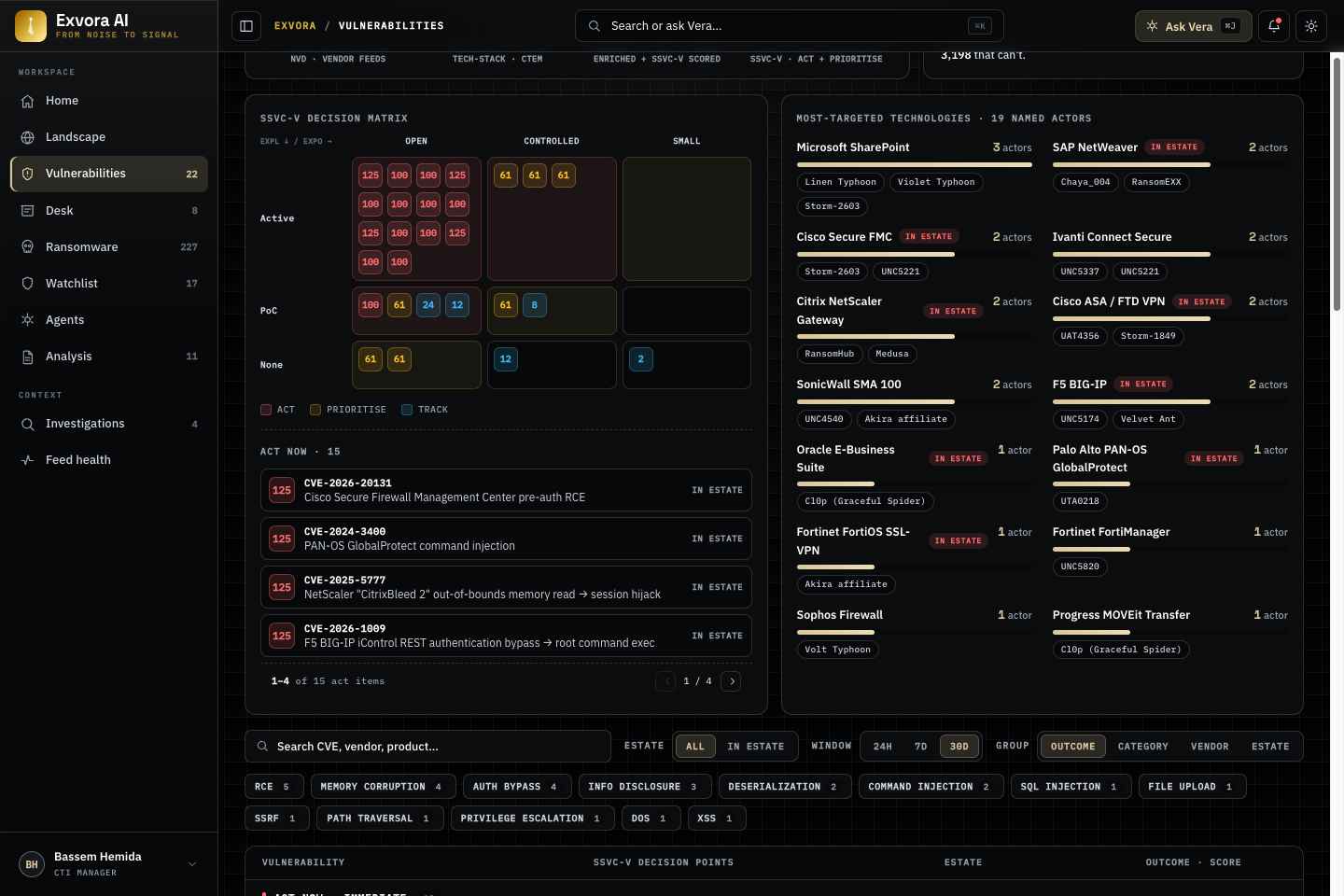Click the Cl0p (Graceful Spider) tag under Oracle

[865, 501]
